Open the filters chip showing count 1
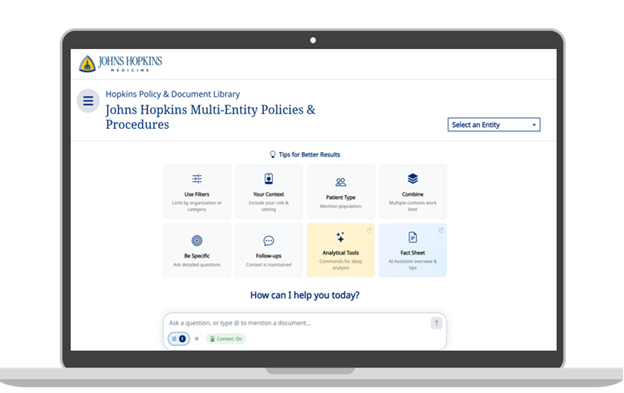Viewport: 624px width, 393px height. [179, 339]
